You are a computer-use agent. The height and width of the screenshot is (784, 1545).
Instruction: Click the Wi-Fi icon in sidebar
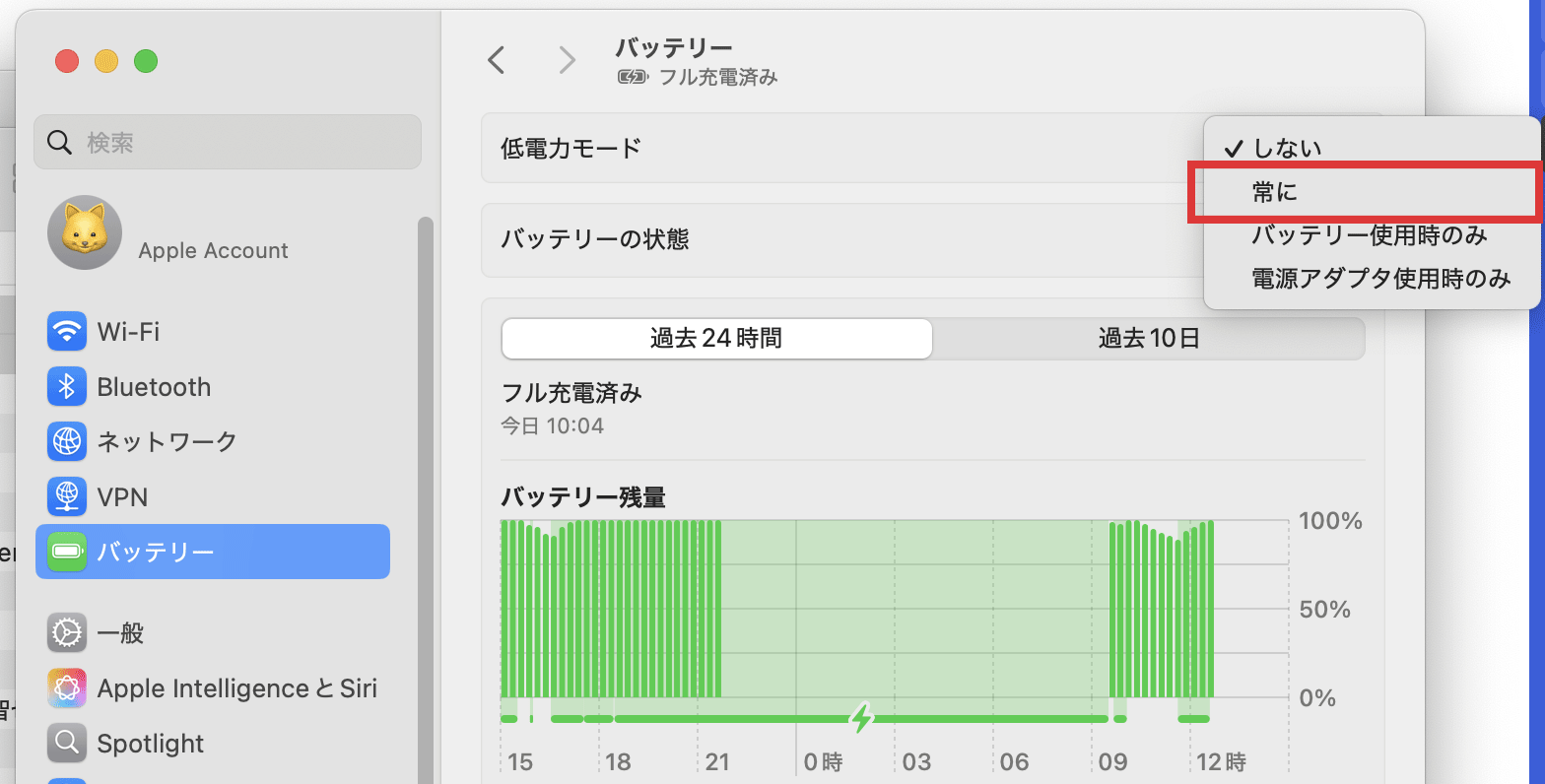point(67,331)
